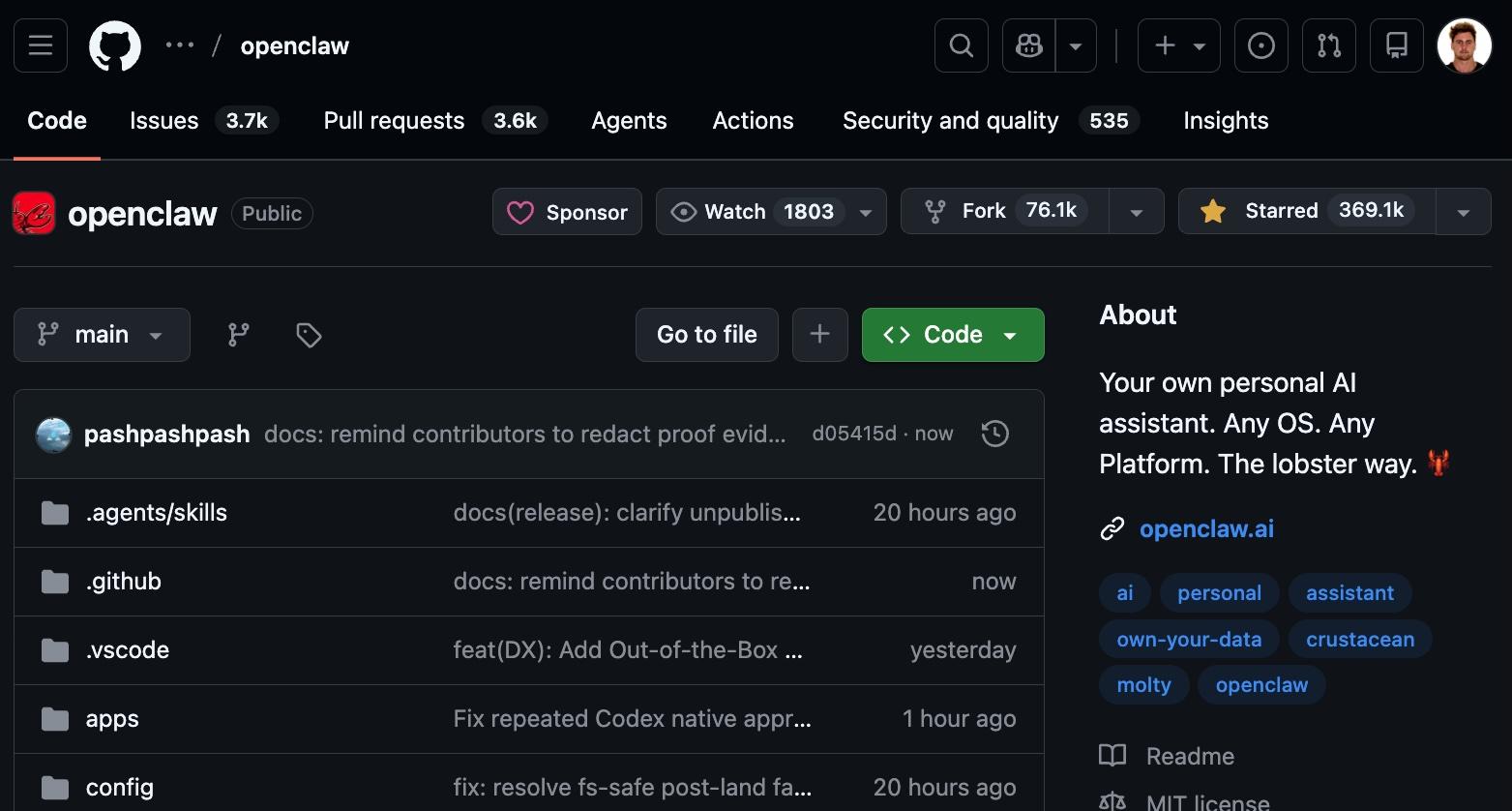Open the add file plus button

click(820, 335)
